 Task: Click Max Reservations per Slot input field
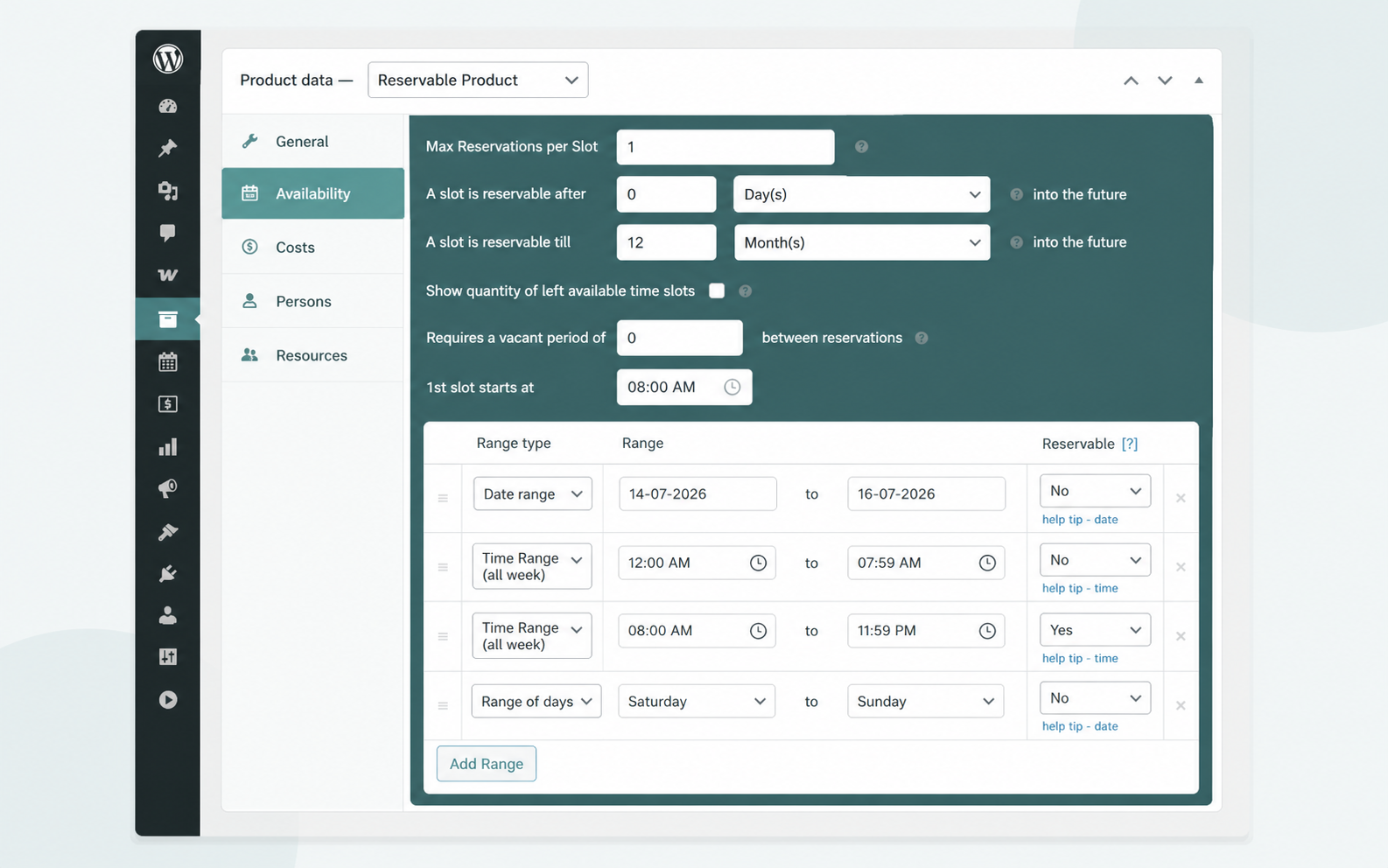[726, 147]
